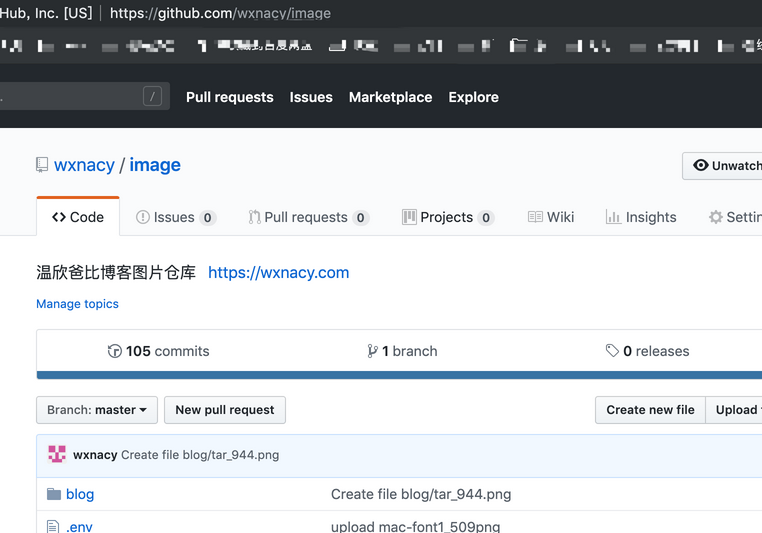Switch to the repository Pull requests tab
Screen dimensions: 762x533
pyautogui.click(x=309, y=217)
